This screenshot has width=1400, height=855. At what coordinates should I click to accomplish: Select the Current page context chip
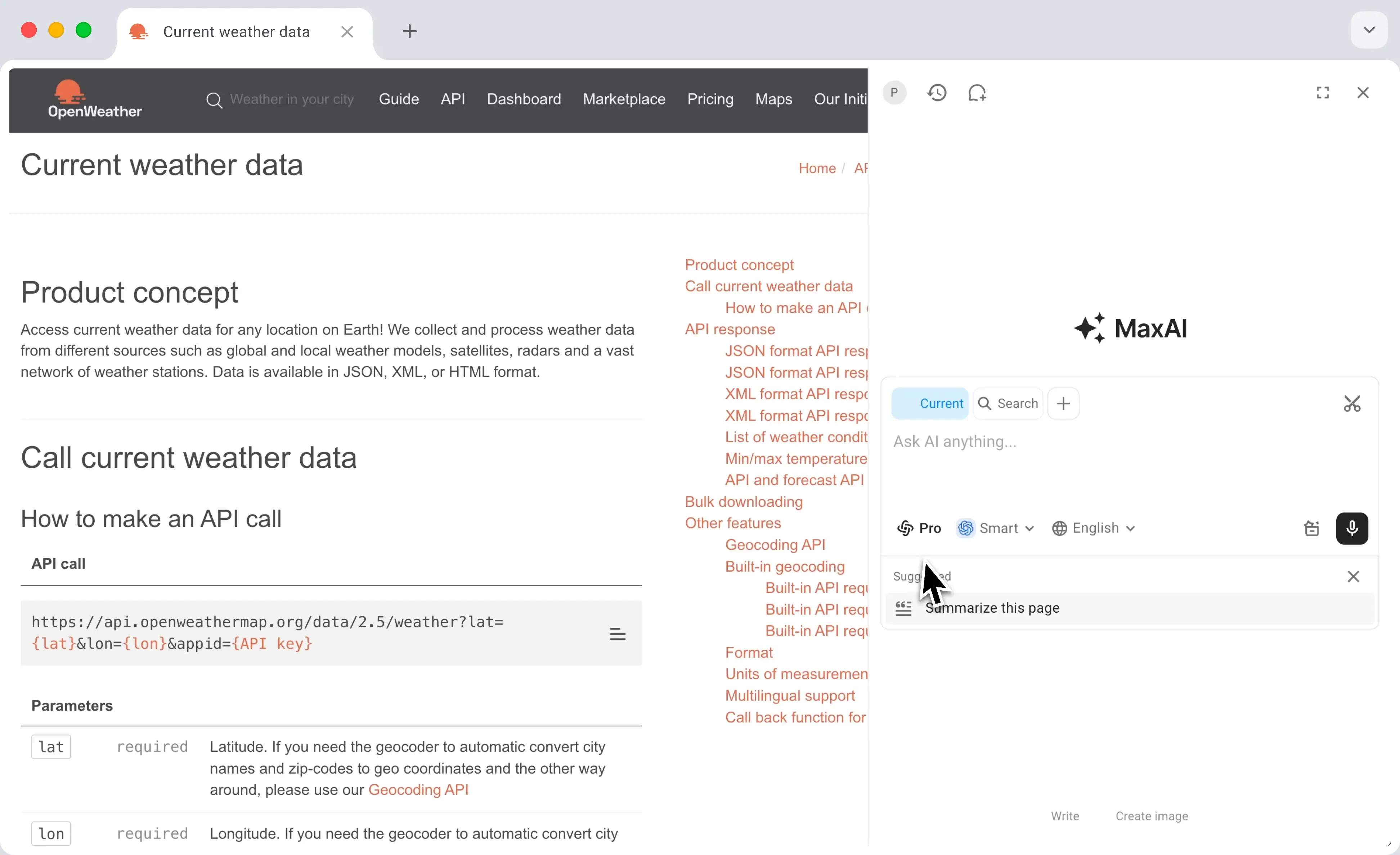929,403
